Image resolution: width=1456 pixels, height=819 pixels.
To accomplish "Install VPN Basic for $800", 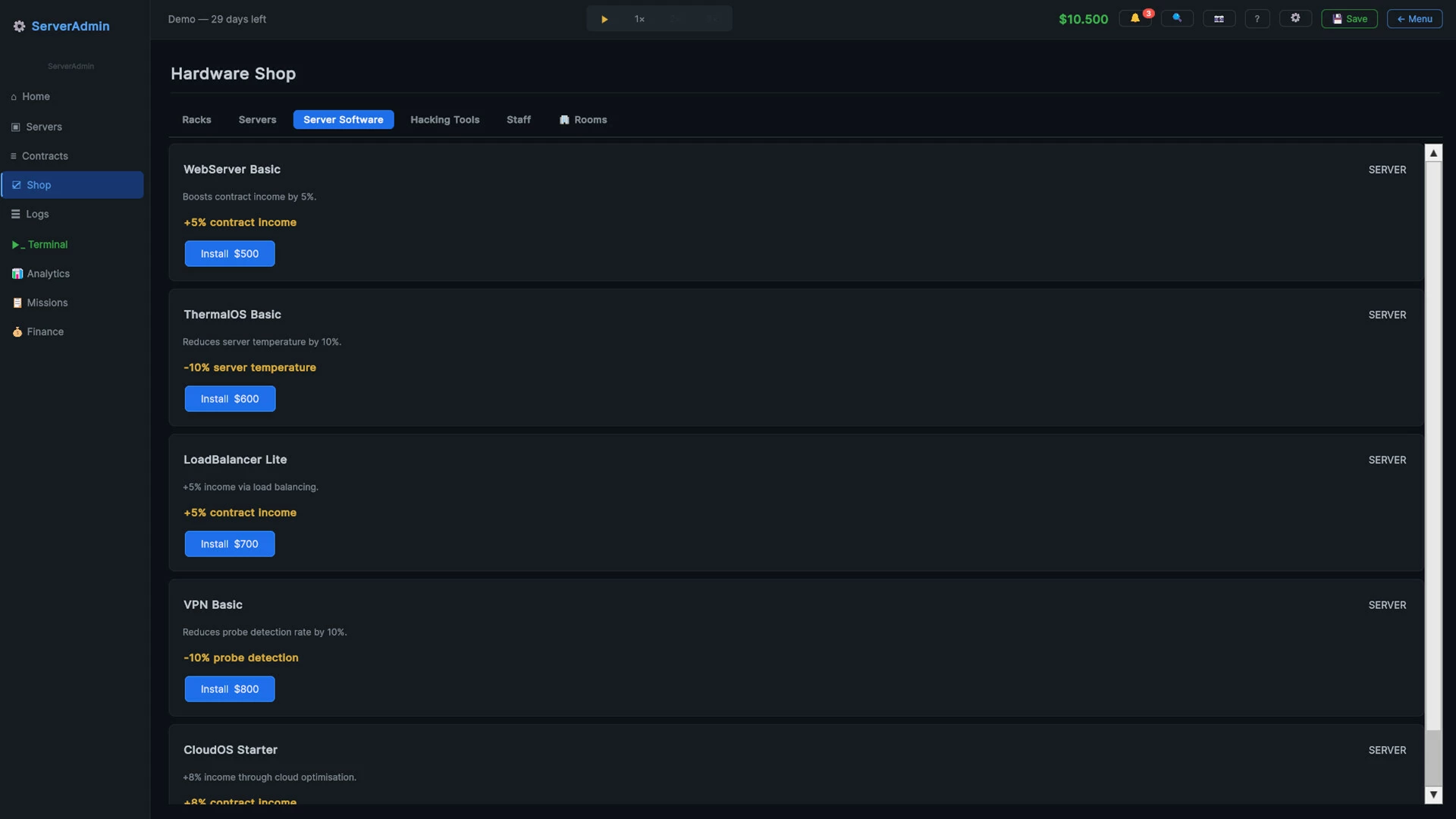I will pos(230,689).
